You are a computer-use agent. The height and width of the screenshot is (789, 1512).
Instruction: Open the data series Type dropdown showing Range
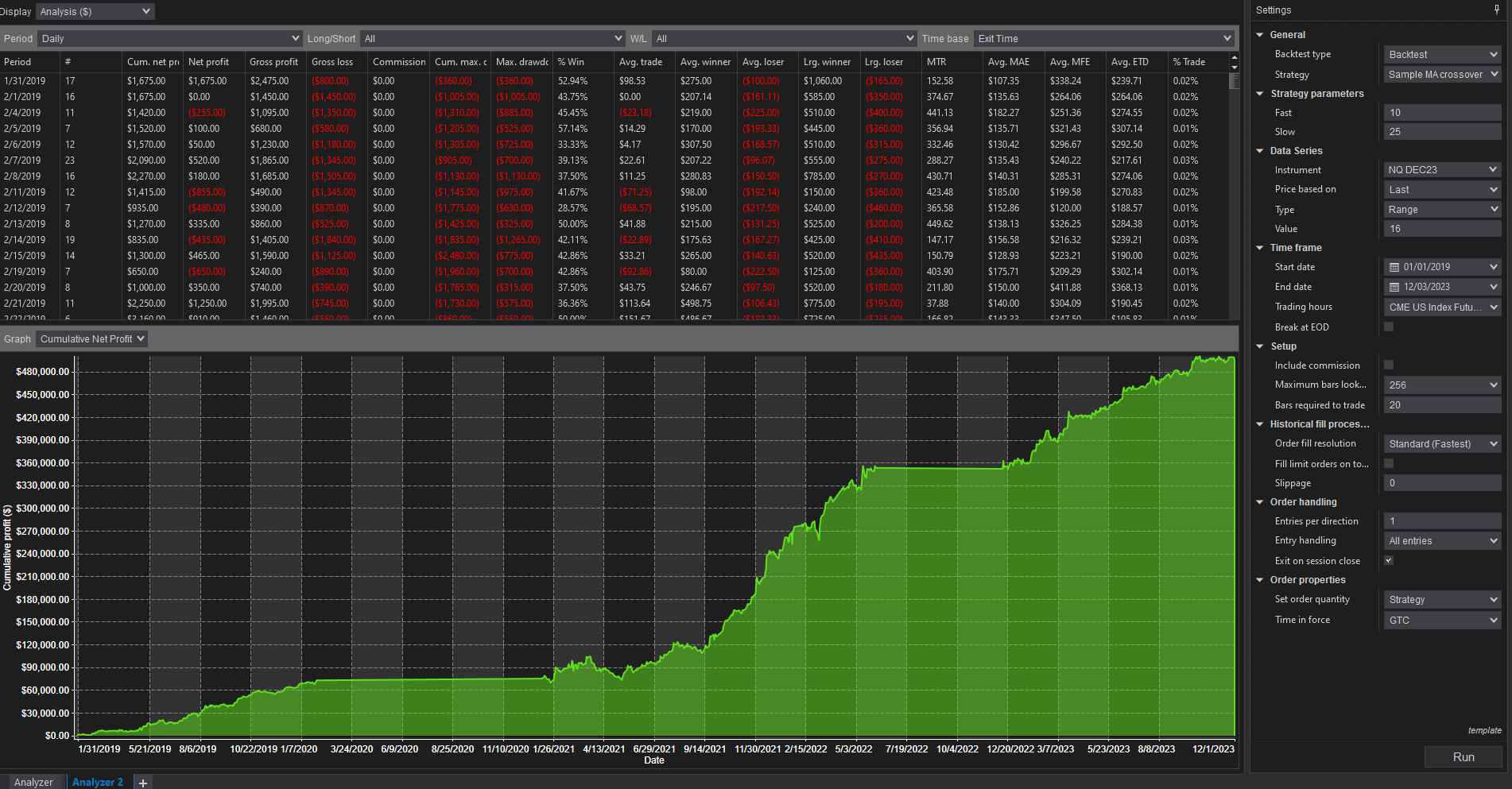point(1442,209)
